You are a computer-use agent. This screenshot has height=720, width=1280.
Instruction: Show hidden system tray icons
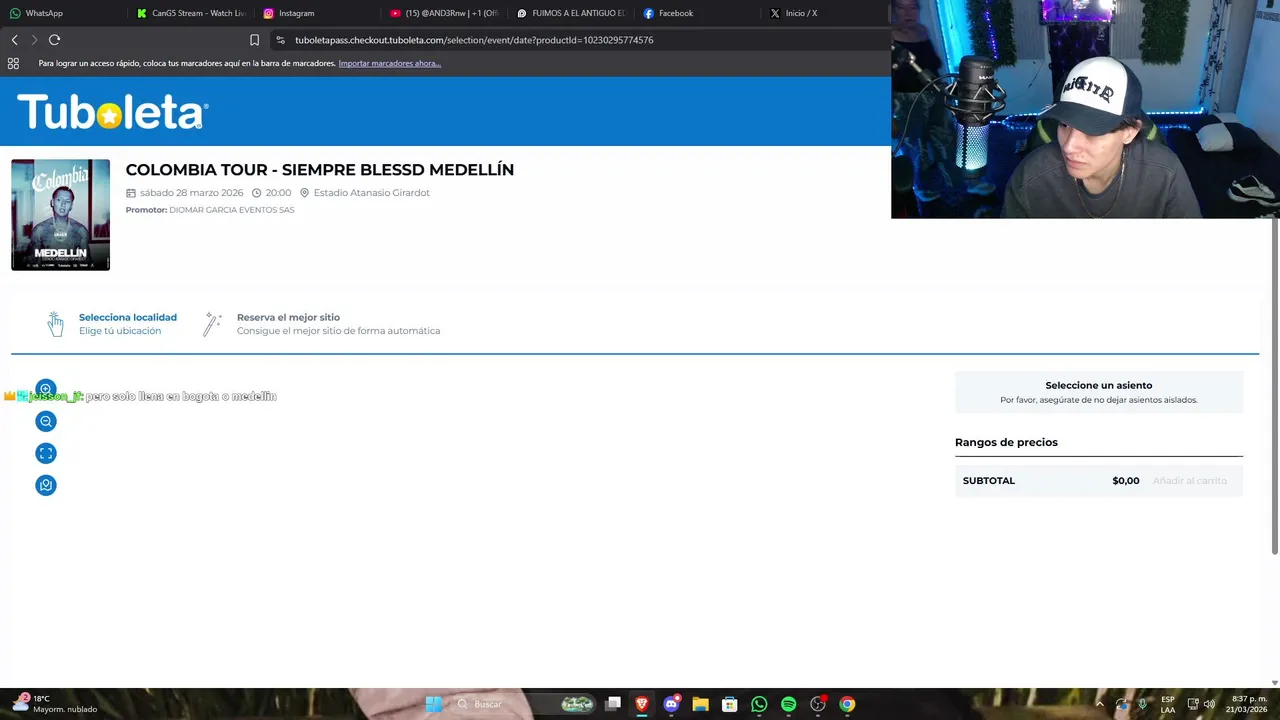[x=1100, y=704]
